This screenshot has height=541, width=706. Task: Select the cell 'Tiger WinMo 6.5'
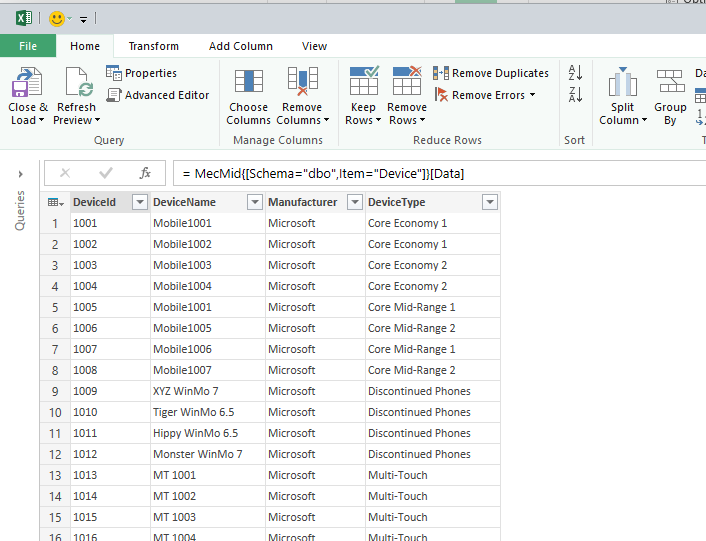pyautogui.click(x=208, y=412)
